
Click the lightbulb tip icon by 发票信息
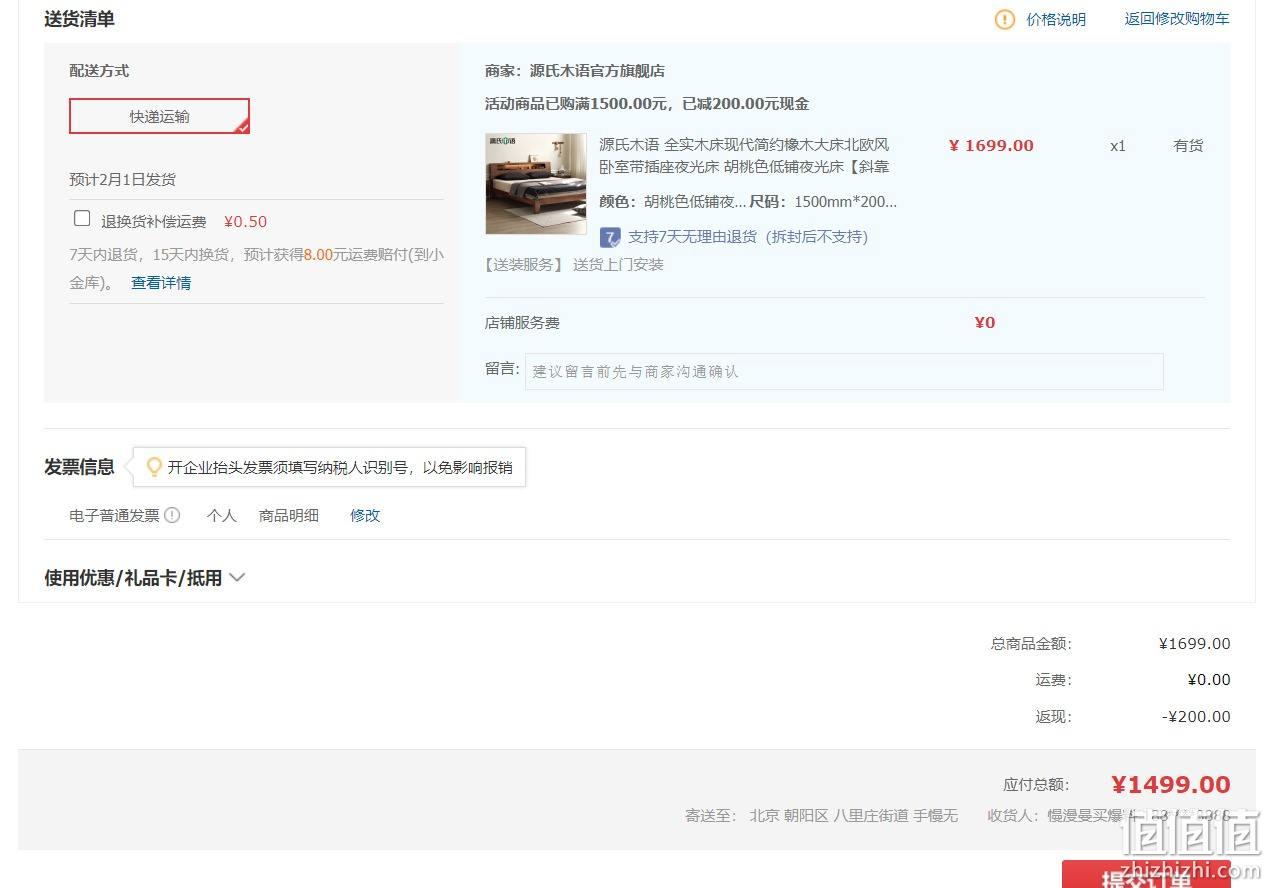[x=154, y=467]
